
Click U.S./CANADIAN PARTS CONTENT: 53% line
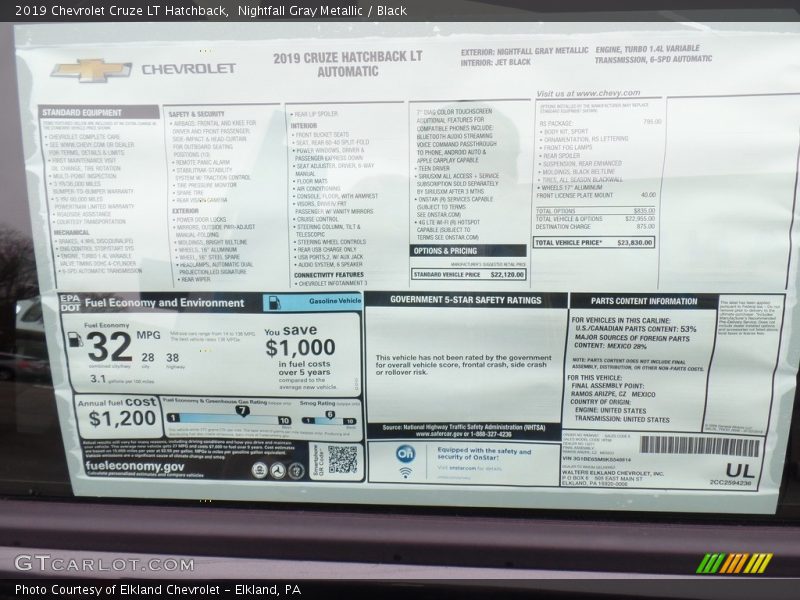(636, 329)
